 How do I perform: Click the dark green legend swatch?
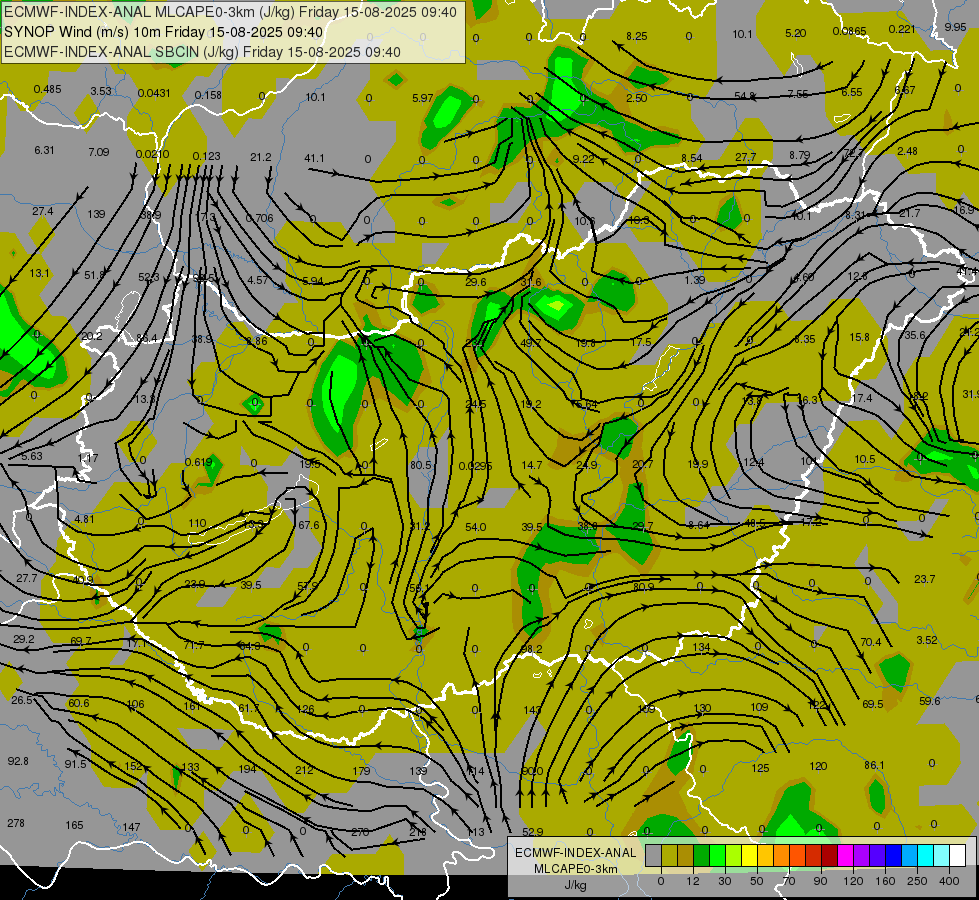coord(702,856)
